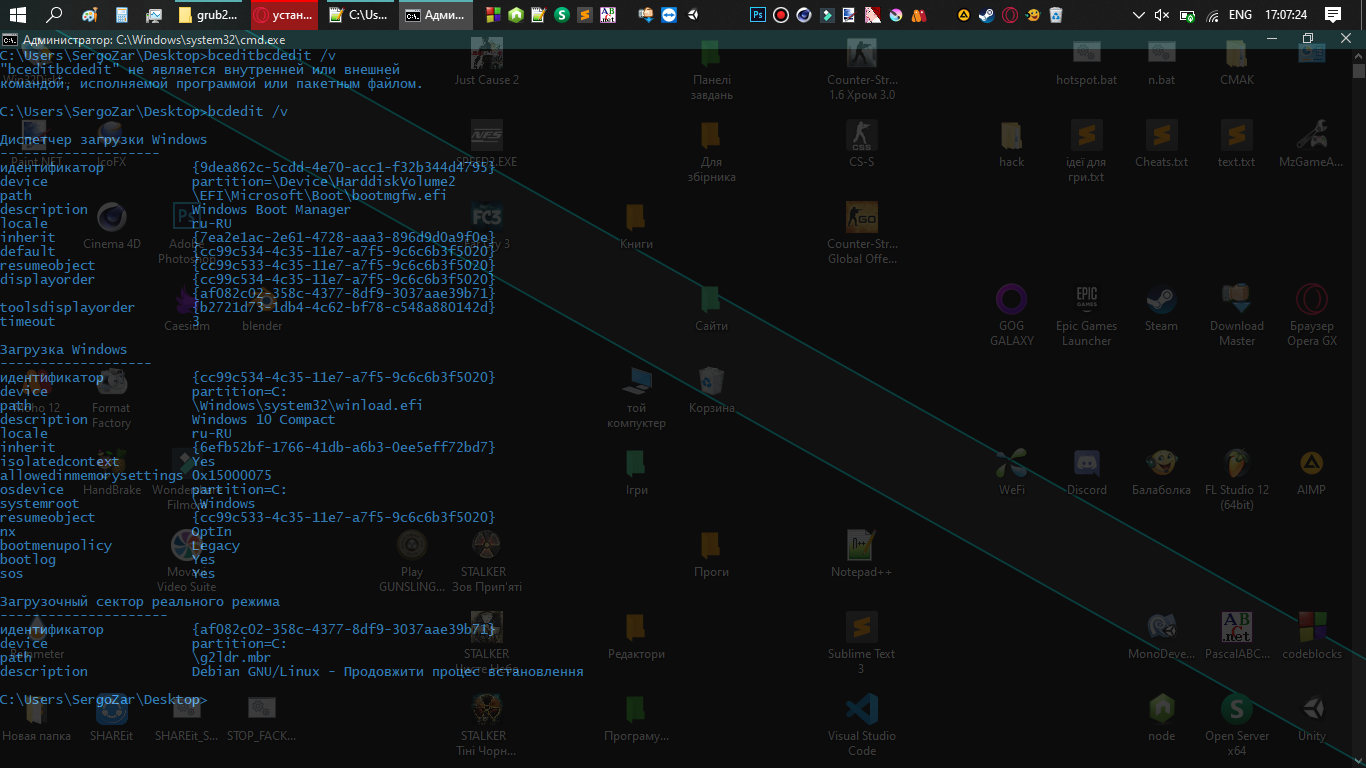This screenshot has height=768, width=1366.
Task: Open PascalABC.NET from the taskbar
Action: (608, 15)
